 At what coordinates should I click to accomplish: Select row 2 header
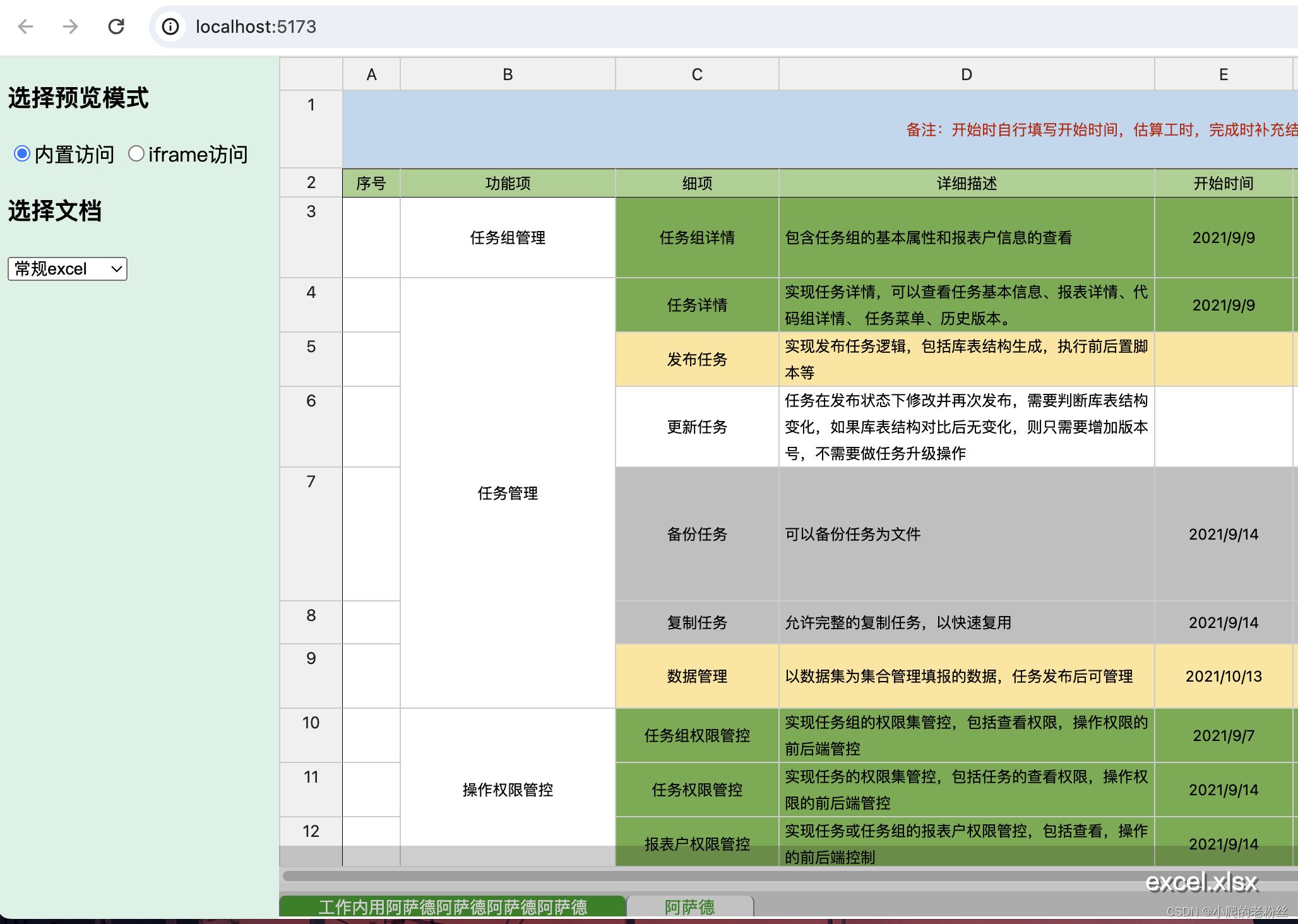[x=311, y=183]
